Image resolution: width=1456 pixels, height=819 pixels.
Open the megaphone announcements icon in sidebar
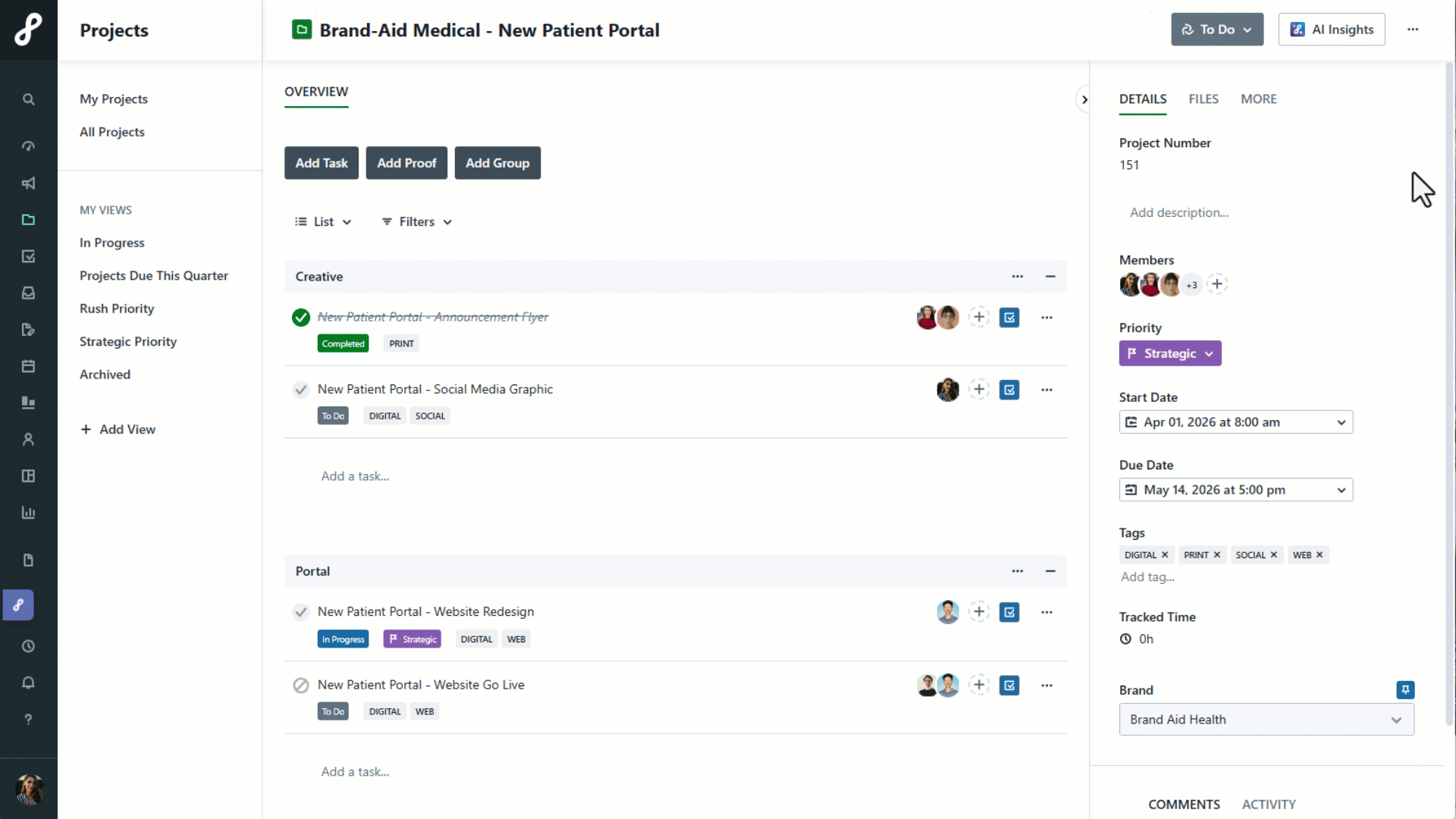pos(28,184)
